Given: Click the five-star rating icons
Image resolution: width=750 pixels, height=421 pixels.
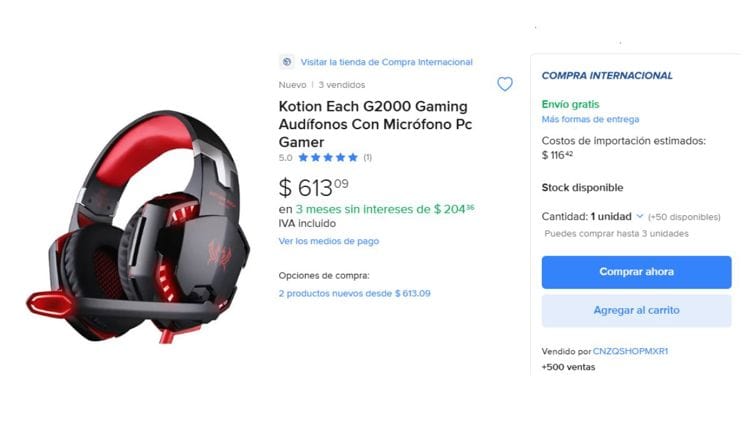Looking at the screenshot, I should coord(328,157).
